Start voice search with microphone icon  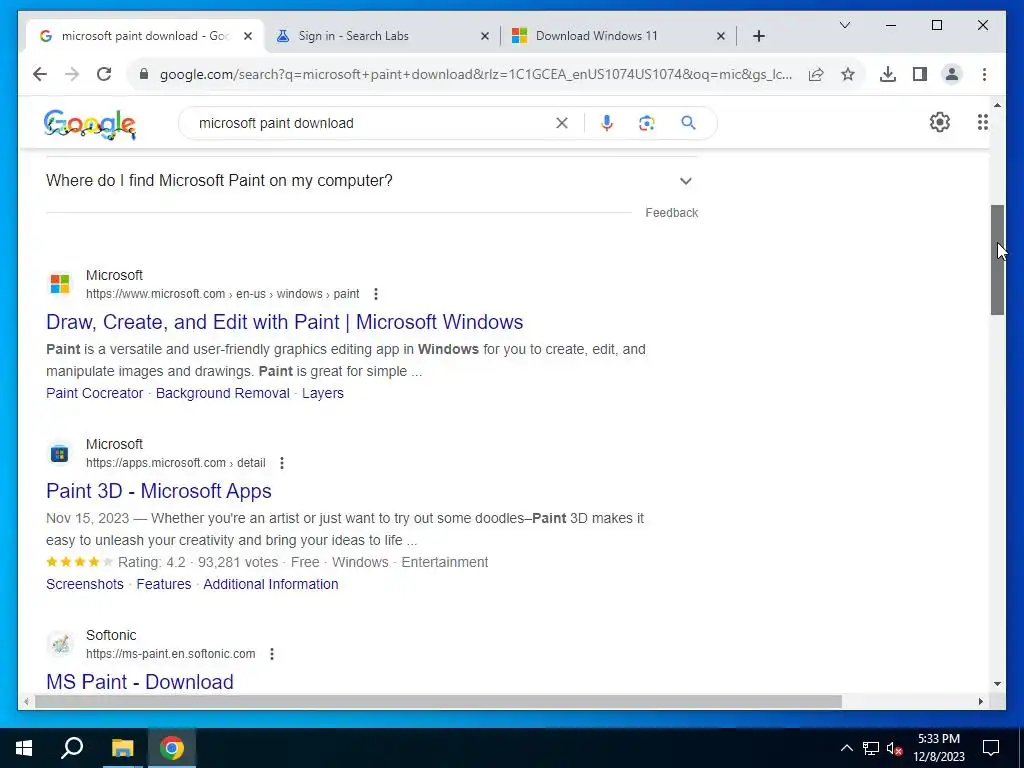point(607,123)
